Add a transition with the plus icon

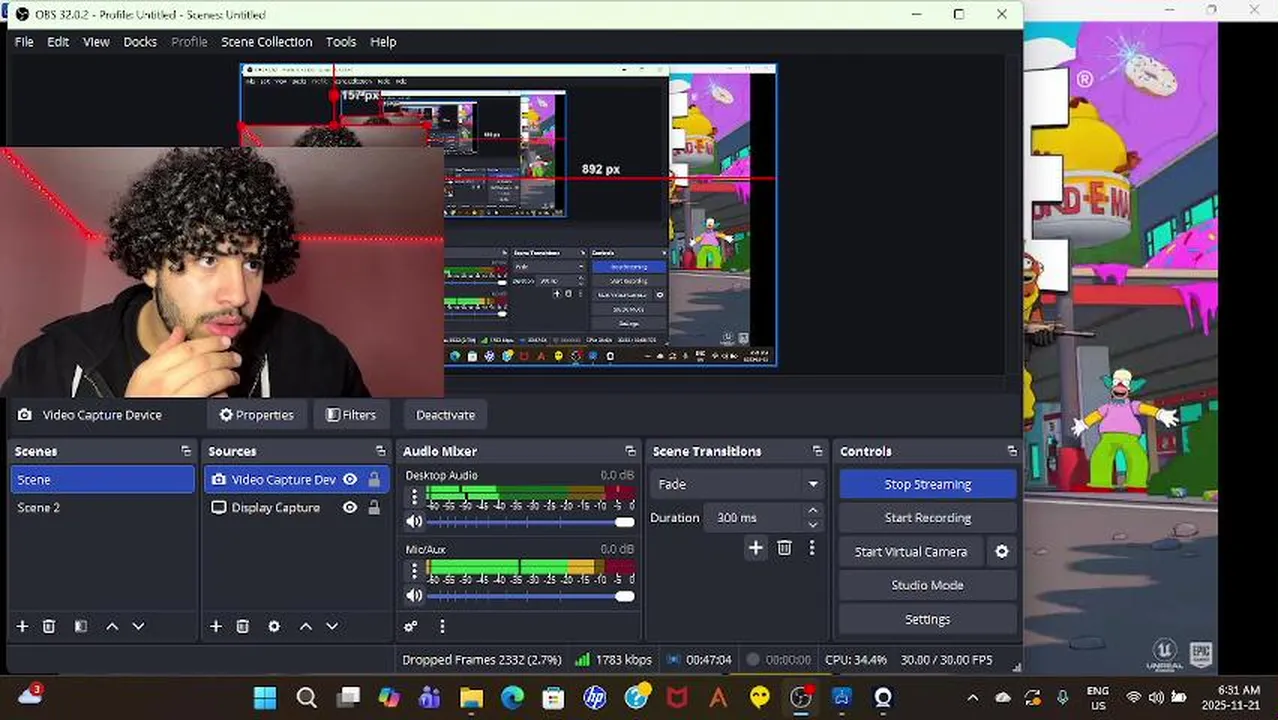pyautogui.click(x=756, y=547)
